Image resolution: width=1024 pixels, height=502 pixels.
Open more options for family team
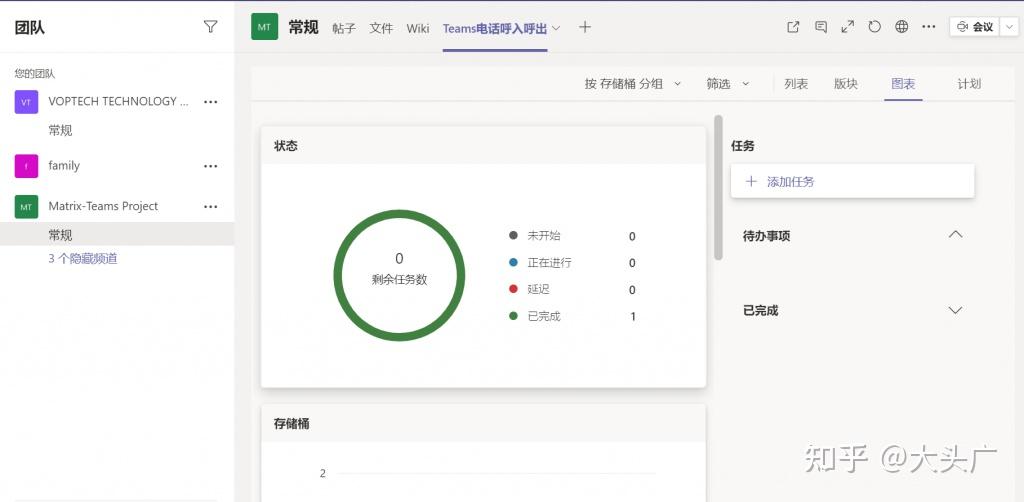(210, 166)
